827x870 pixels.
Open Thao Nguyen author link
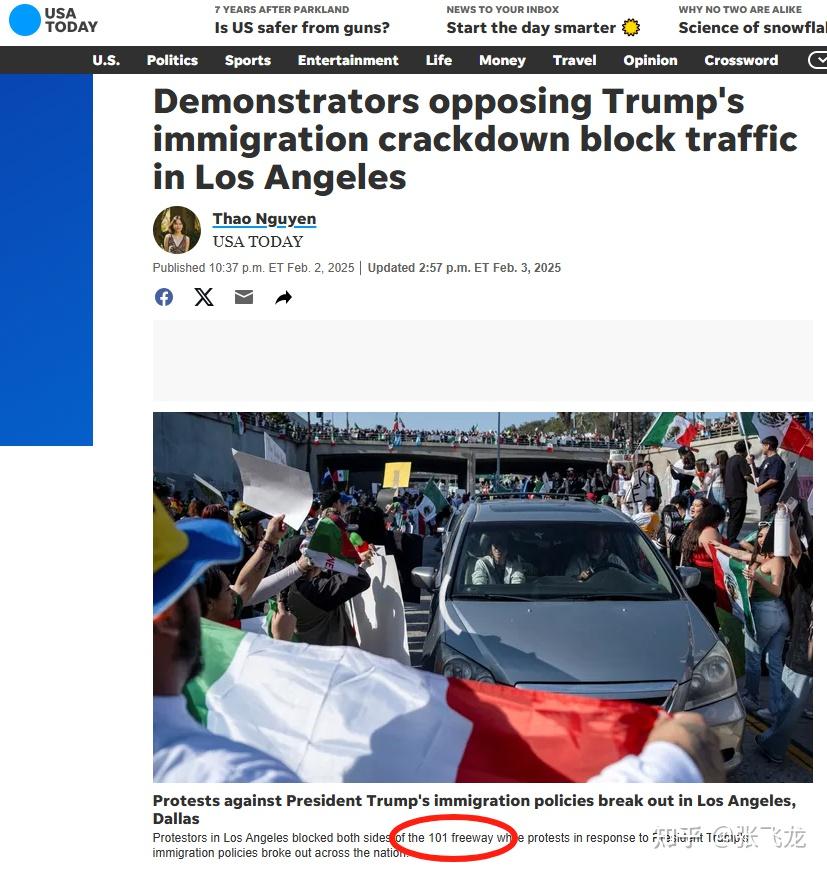264,219
